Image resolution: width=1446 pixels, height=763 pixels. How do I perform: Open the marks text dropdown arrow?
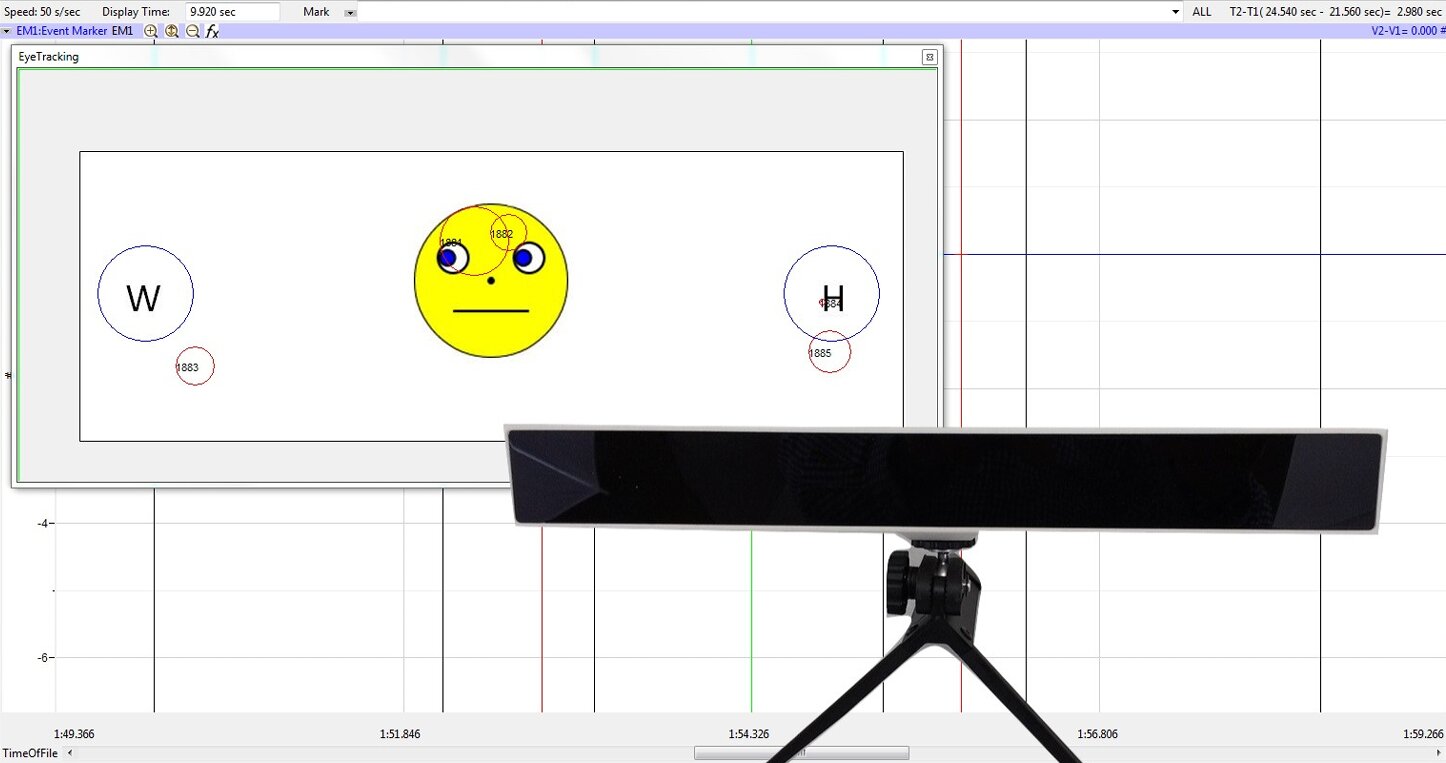pyautogui.click(x=1176, y=12)
